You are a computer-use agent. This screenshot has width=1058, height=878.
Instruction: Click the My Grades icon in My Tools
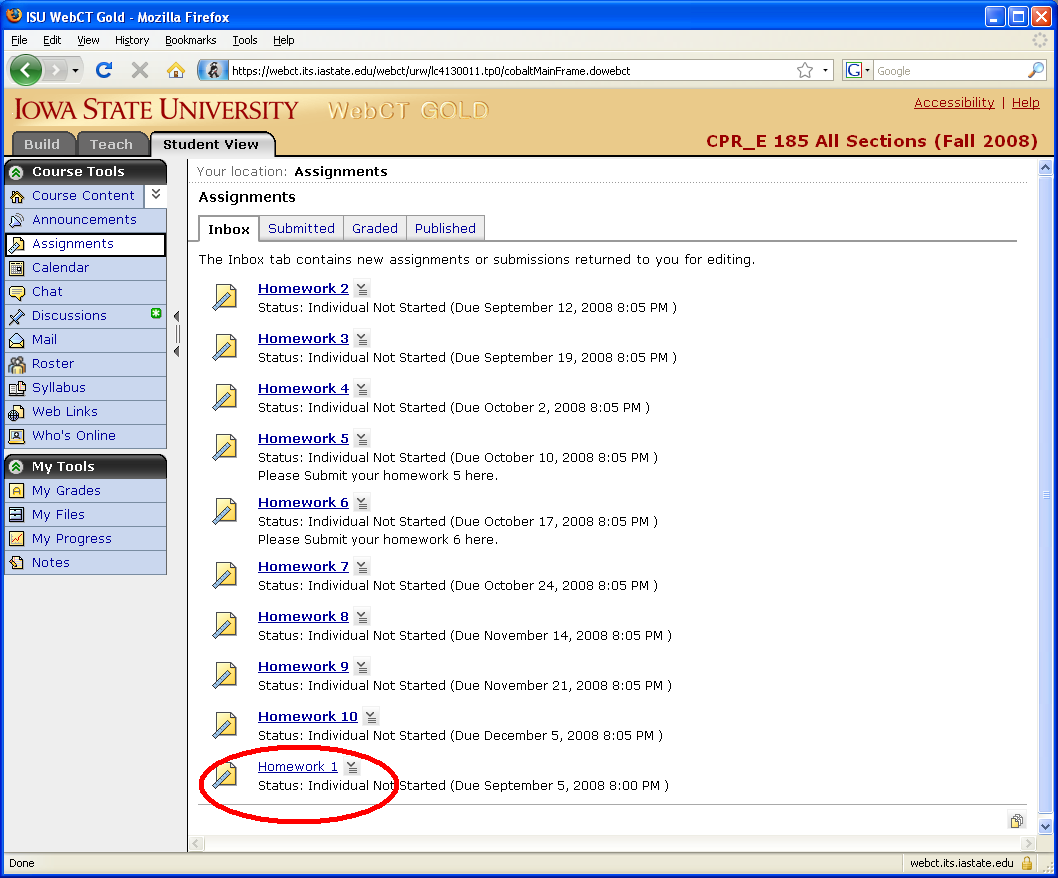point(16,491)
